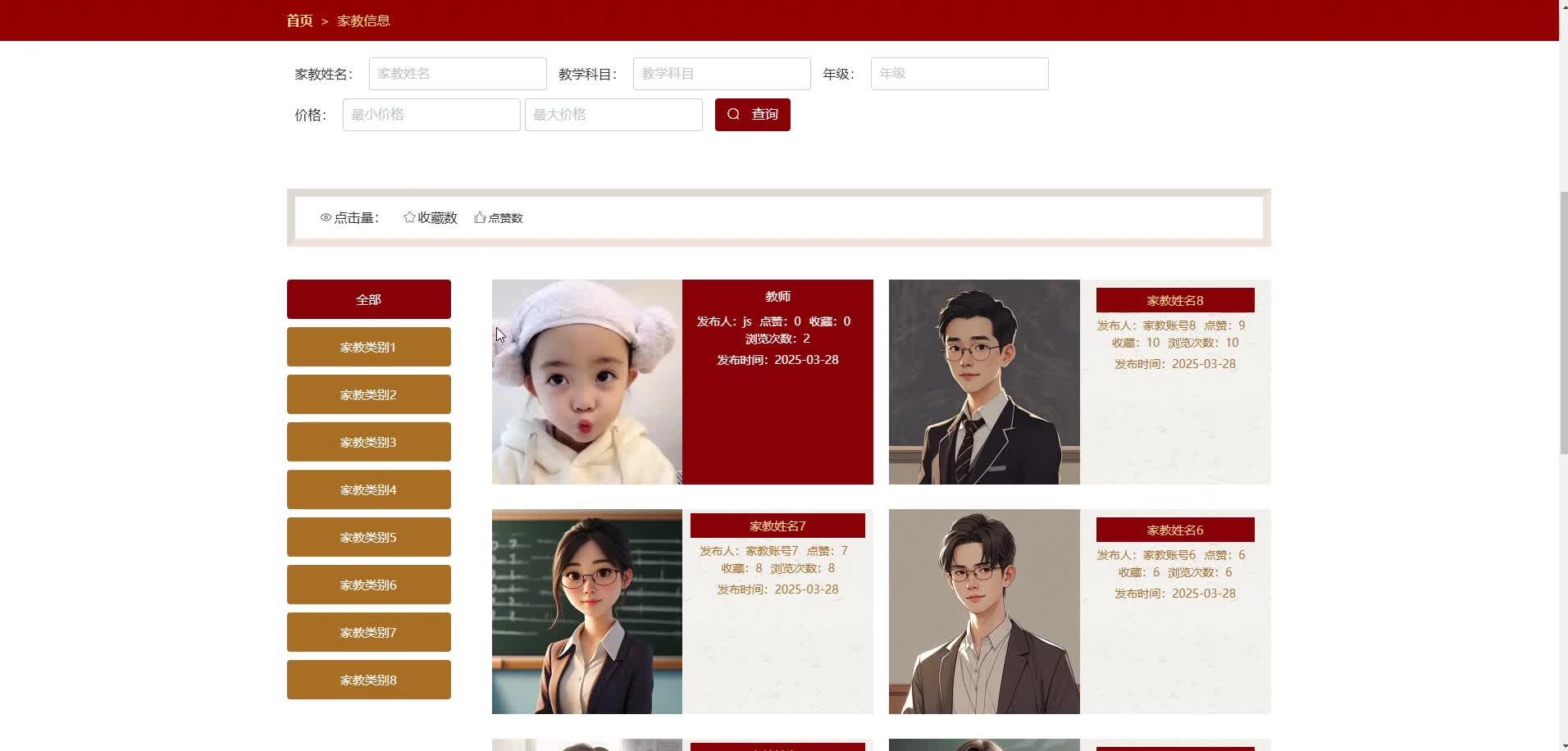Click 发布人: 家教账号8 text
The height and width of the screenshot is (751, 1568).
tap(1146, 325)
